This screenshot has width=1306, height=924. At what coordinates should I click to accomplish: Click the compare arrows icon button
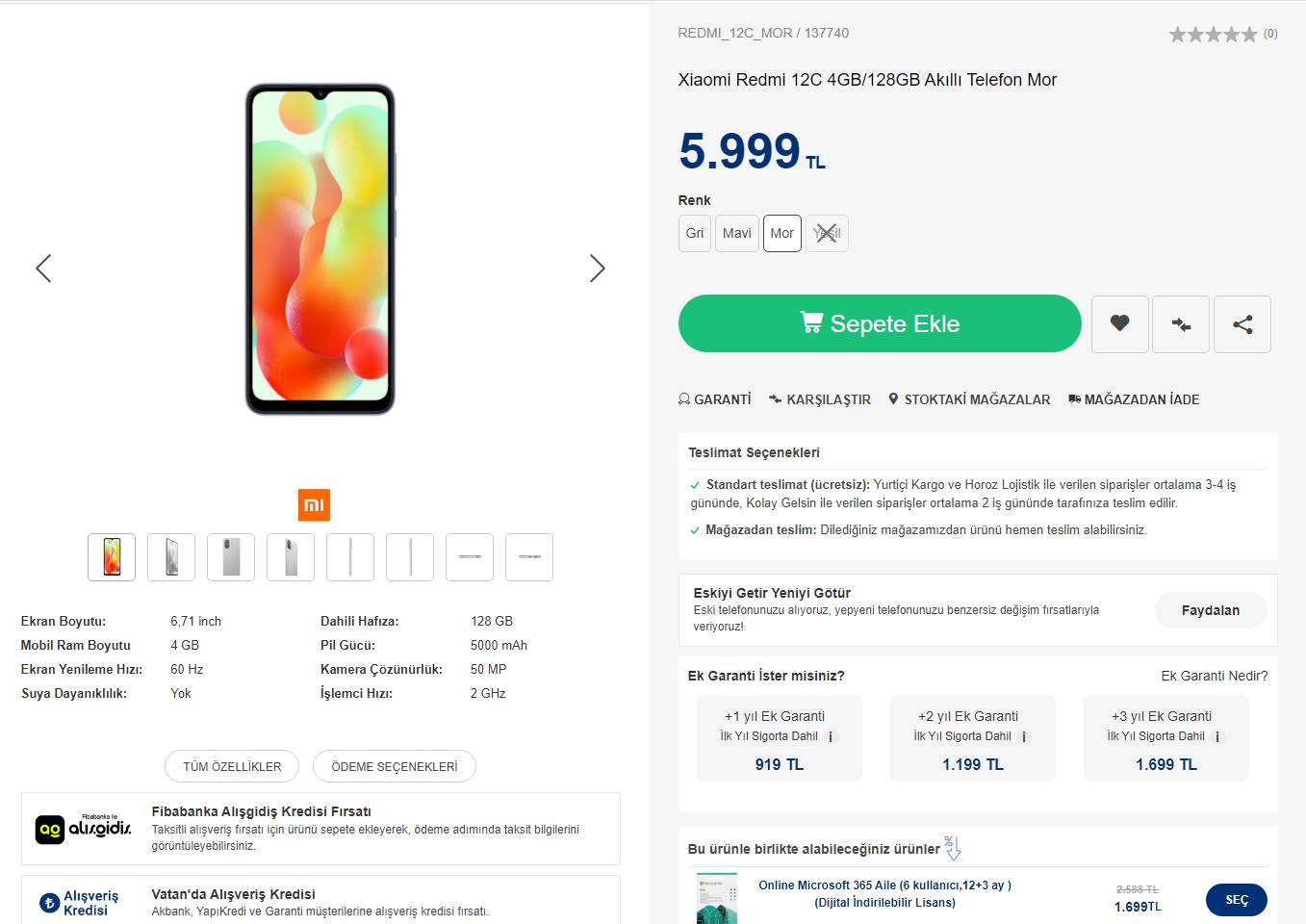point(1181,324)
